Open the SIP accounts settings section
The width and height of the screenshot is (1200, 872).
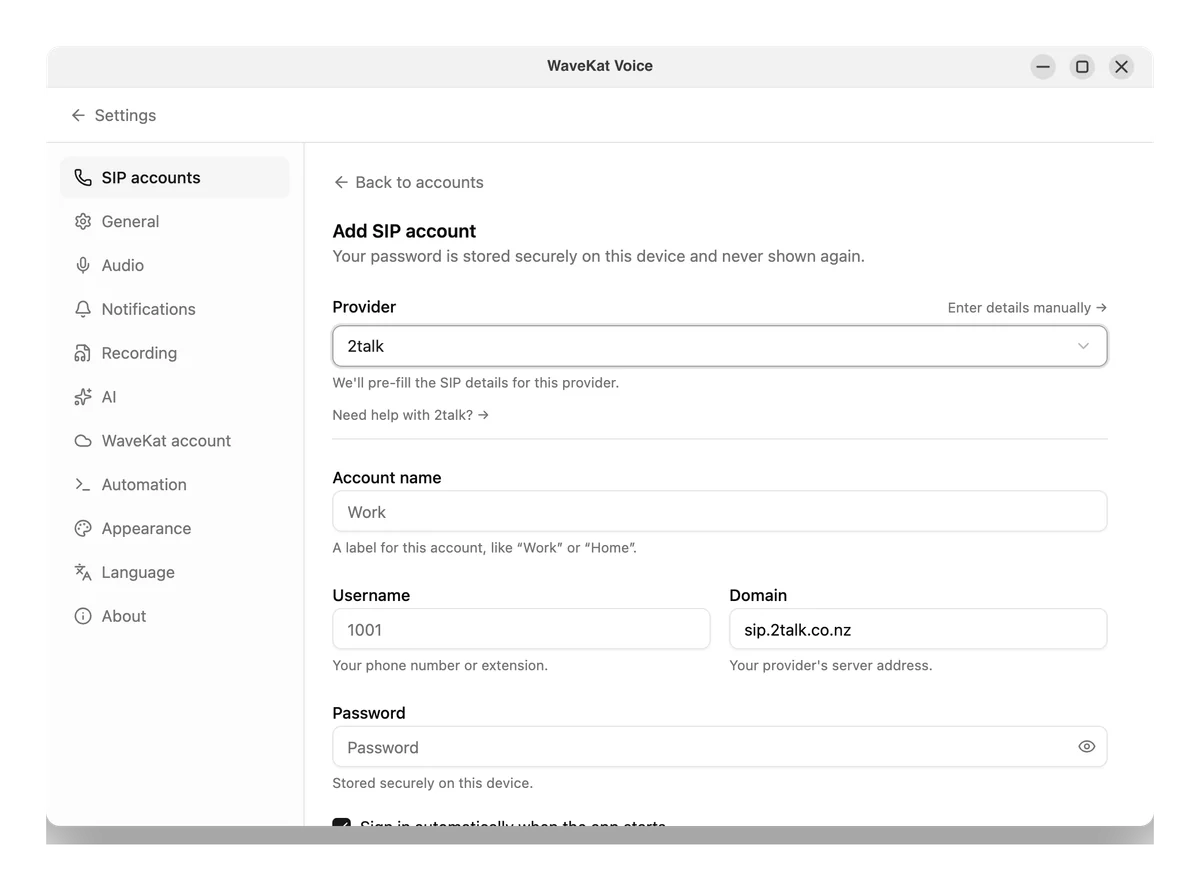(175, 178)
